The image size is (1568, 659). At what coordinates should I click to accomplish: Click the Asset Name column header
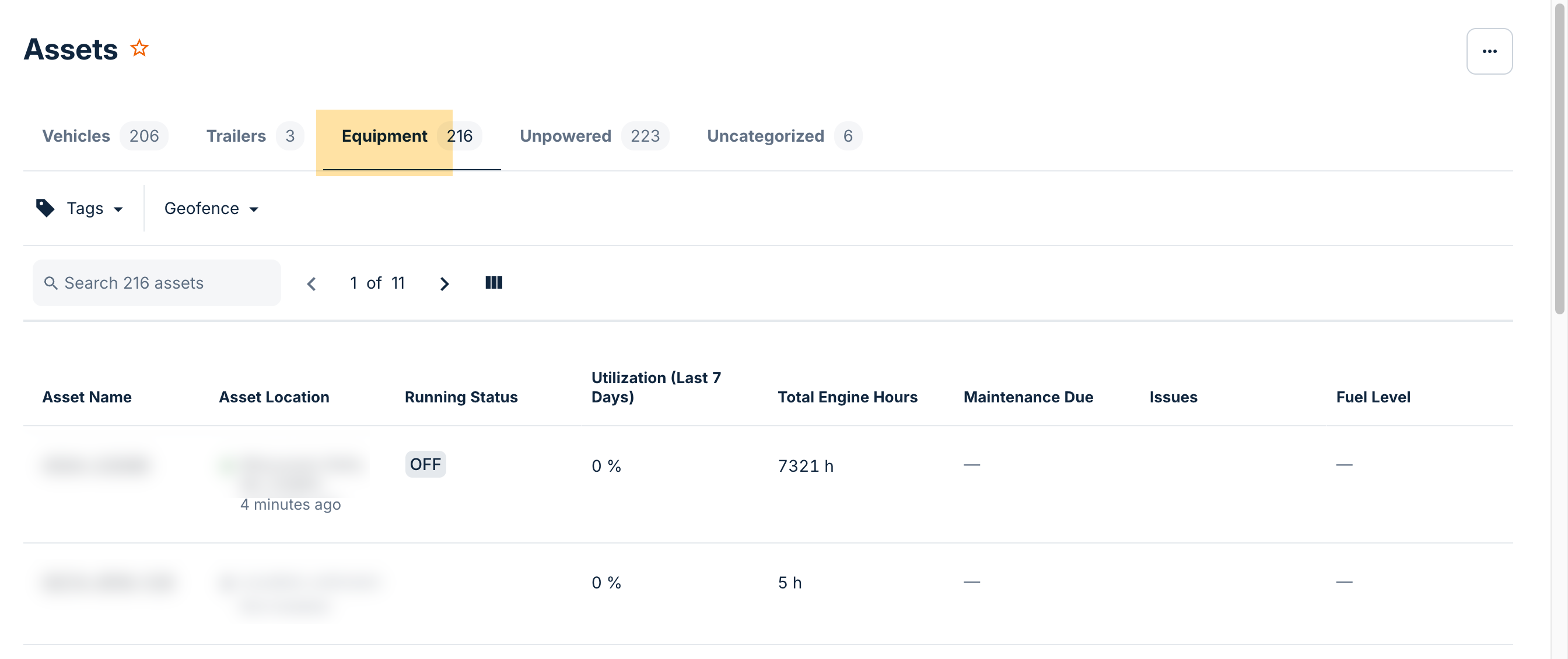pyautogui.click(x=87, y=397)
